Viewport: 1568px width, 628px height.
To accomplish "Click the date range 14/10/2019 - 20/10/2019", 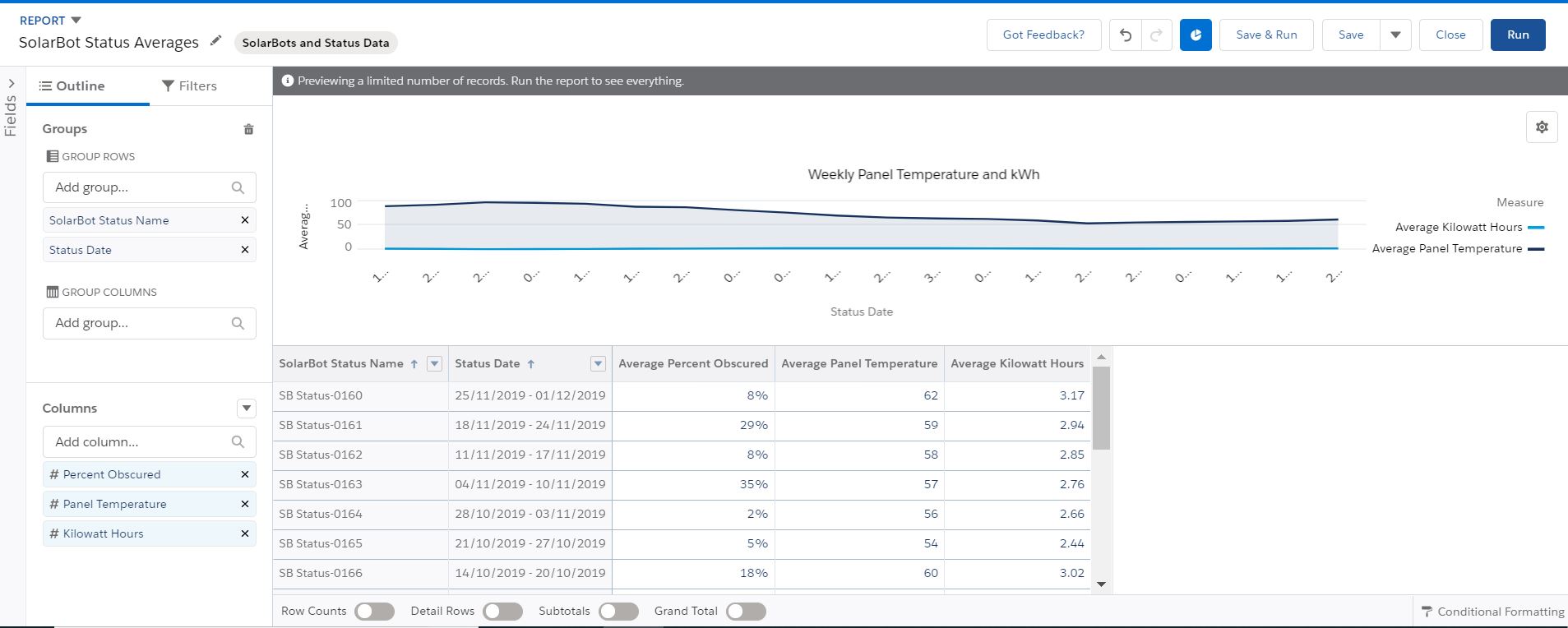I will pyautogui.click(x=530, y=573).
